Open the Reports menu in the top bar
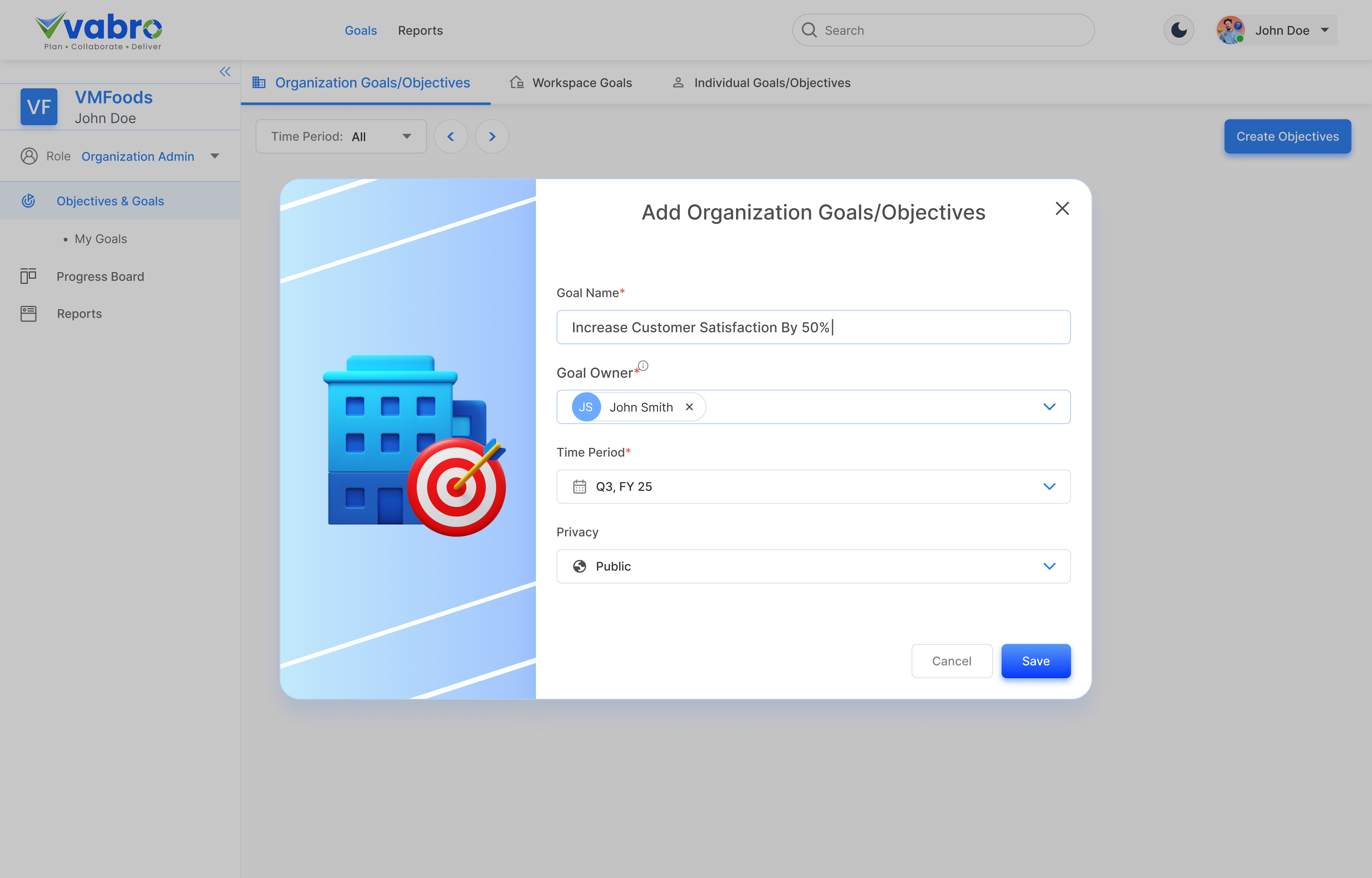 pos(420,30)
